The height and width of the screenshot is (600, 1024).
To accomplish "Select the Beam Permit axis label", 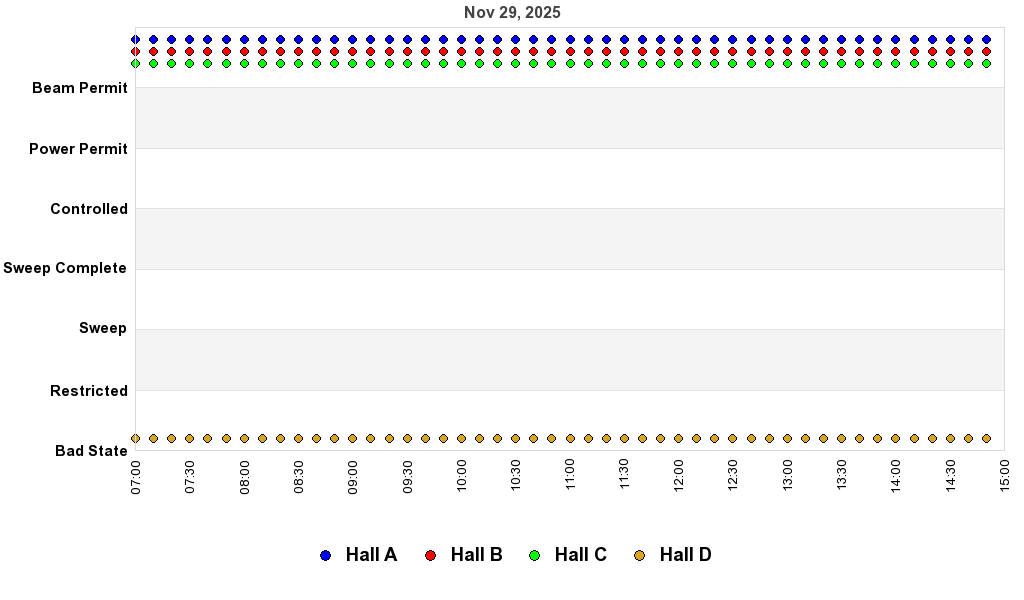I will 80,88.
